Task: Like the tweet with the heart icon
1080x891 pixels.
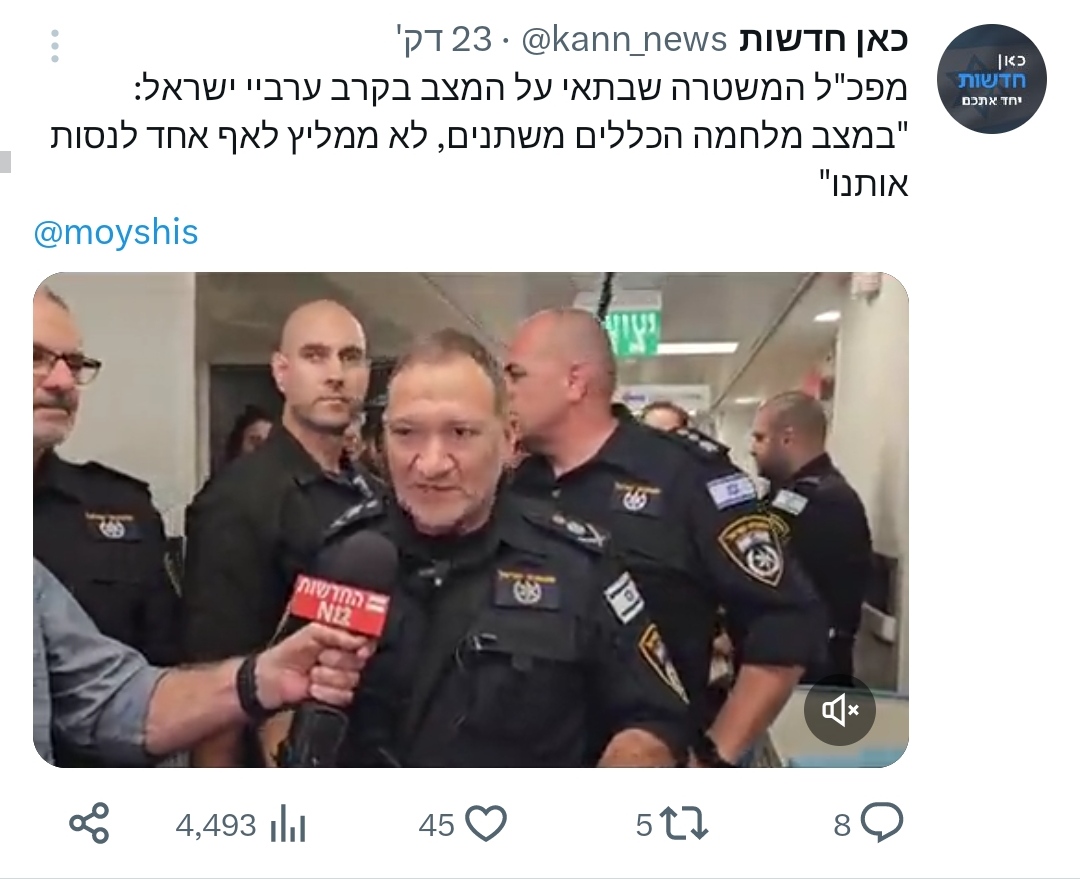Action: pos(486,824)
